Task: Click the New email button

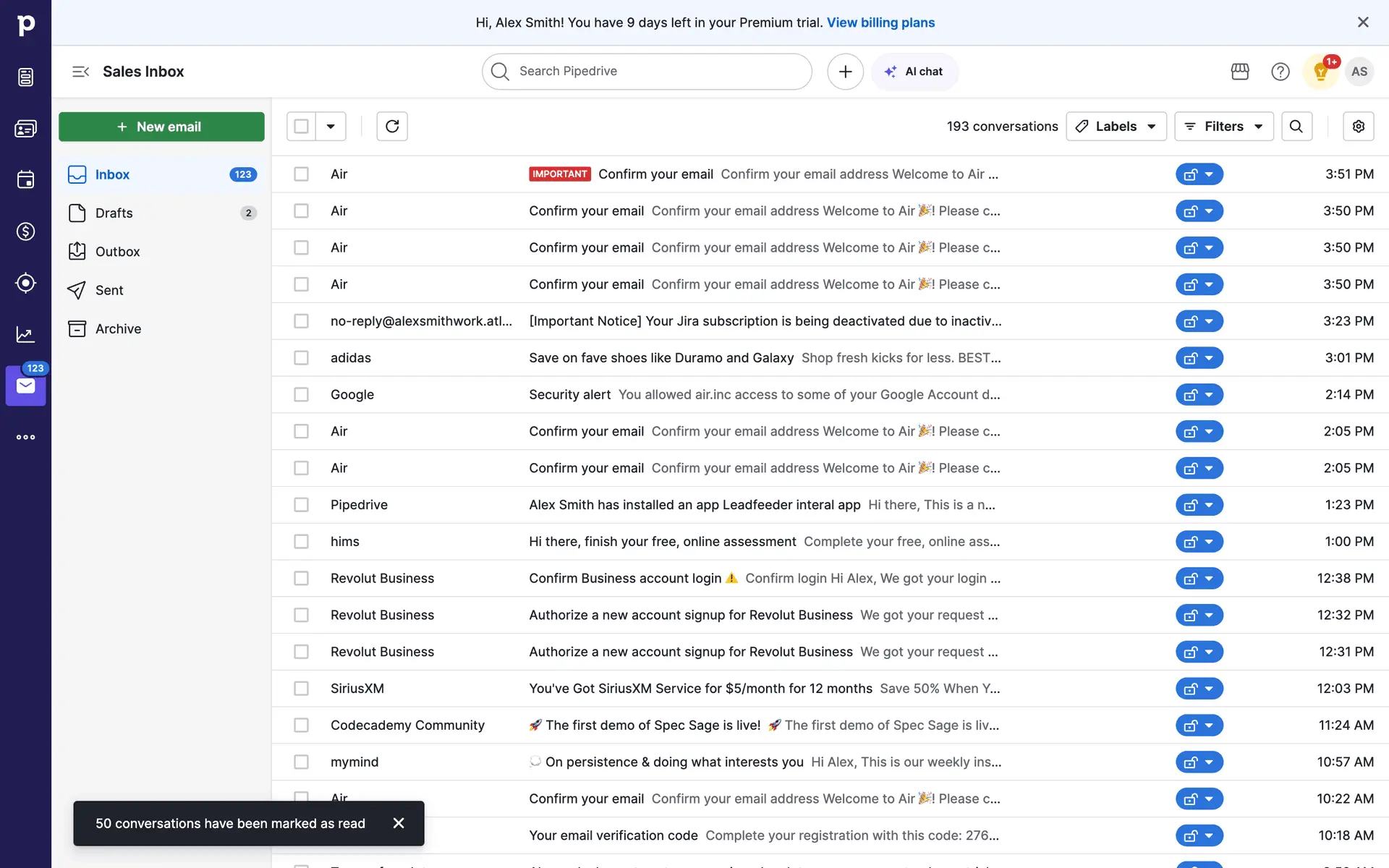Action: (161, 127)
